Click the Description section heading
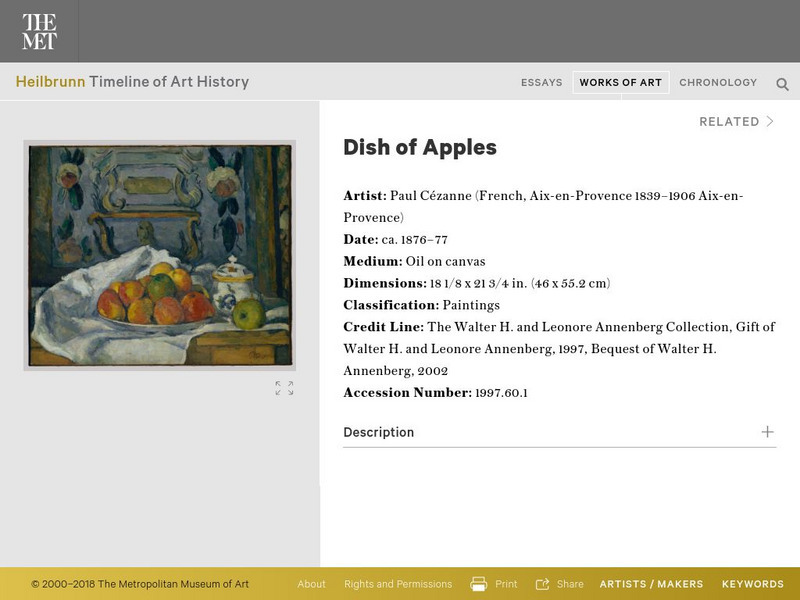800x600 pixels. pyautogui.click(x=378, y=432)
